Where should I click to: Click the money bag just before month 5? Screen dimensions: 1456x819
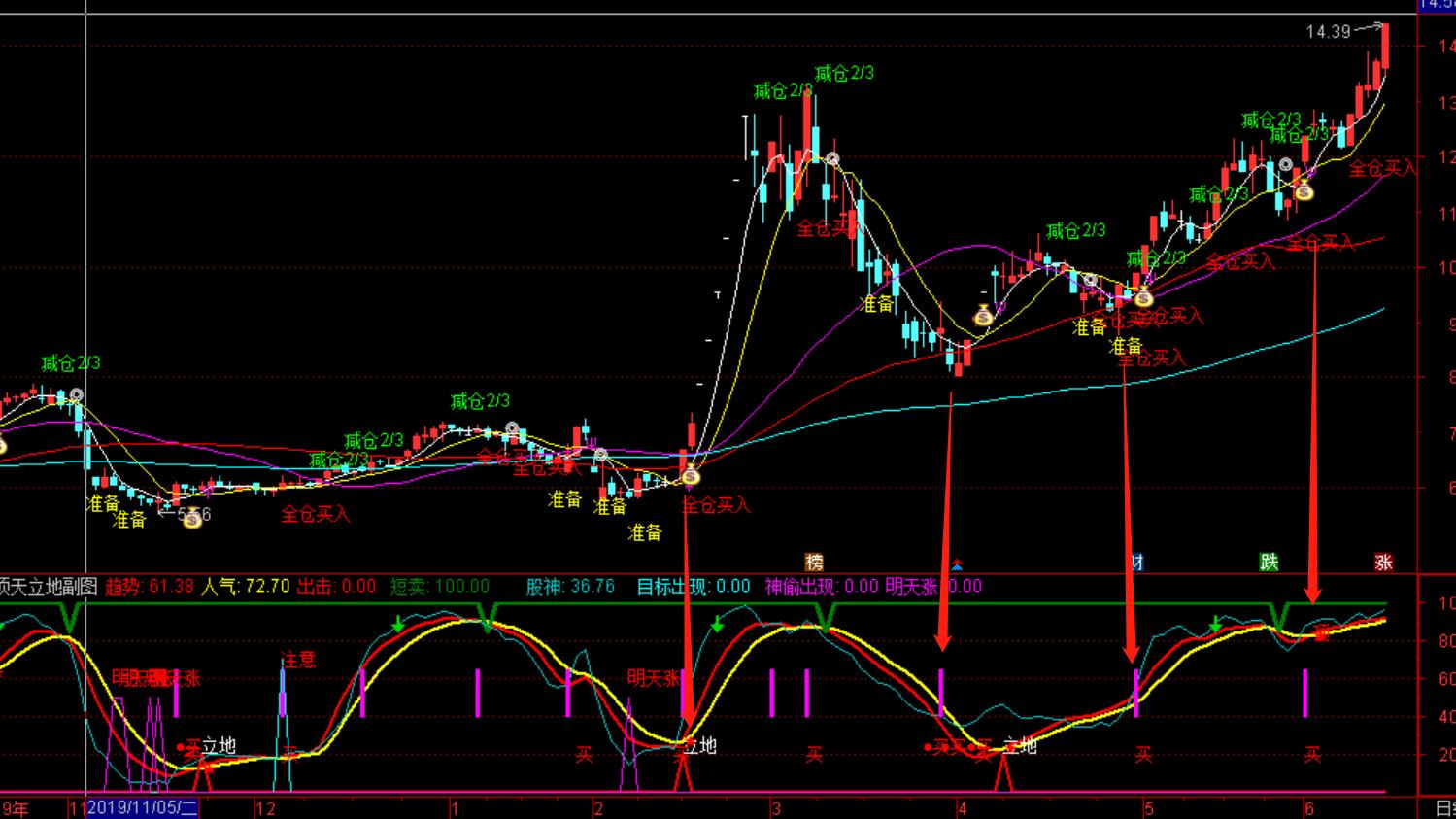[1143, 297]
